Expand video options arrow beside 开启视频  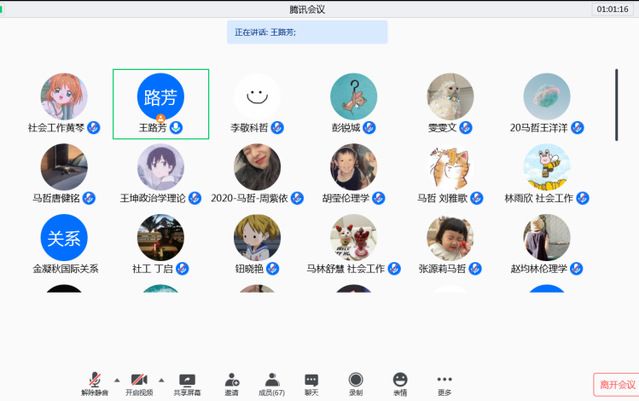[x=161, y=380]
